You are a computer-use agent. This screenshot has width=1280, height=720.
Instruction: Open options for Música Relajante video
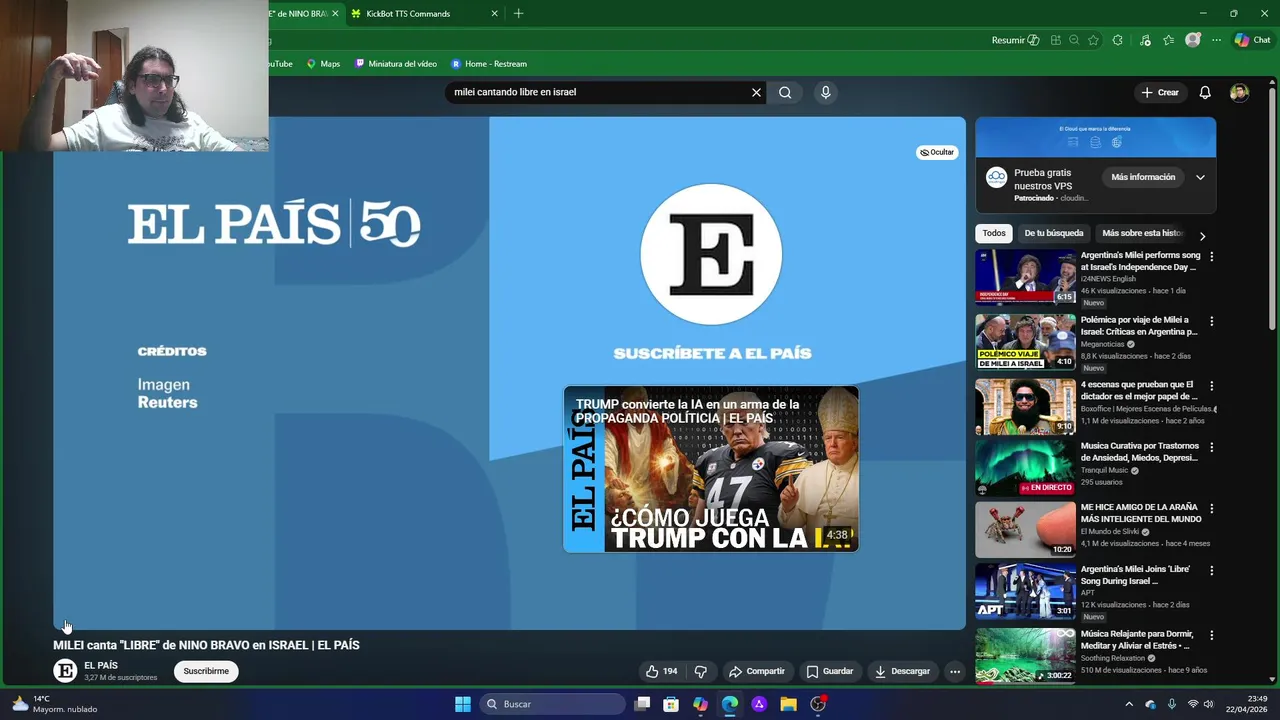pyautogui.click(x=1212, y=636)
